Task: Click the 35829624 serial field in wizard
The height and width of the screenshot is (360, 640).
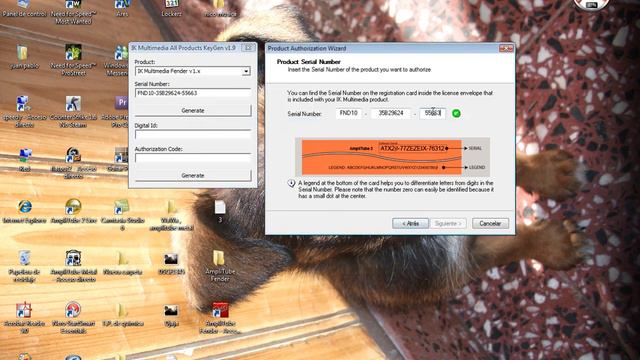Action: click(x=391, y=113)
